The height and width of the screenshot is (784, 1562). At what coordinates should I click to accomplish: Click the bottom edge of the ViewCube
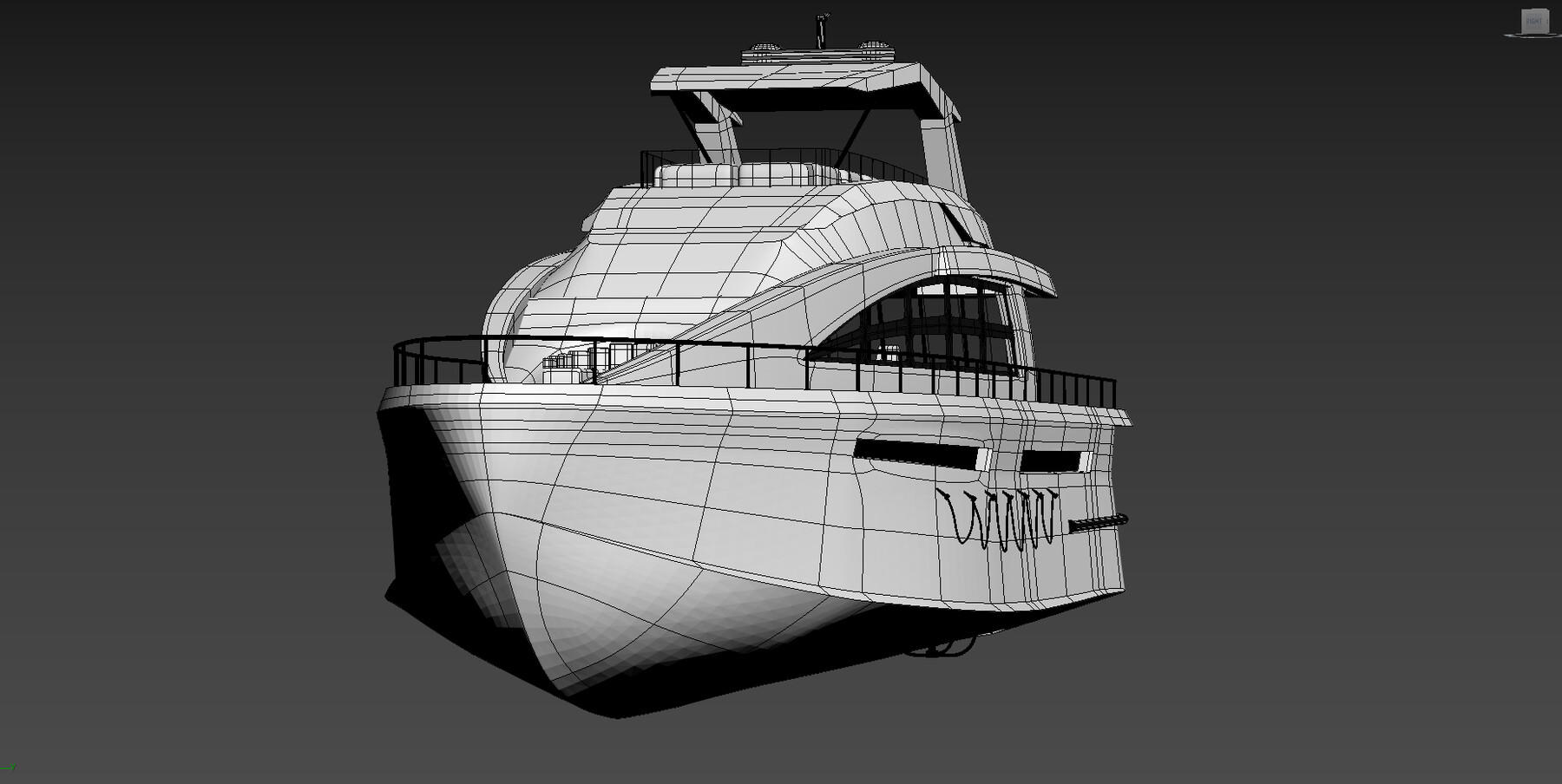pos(1534,34)
